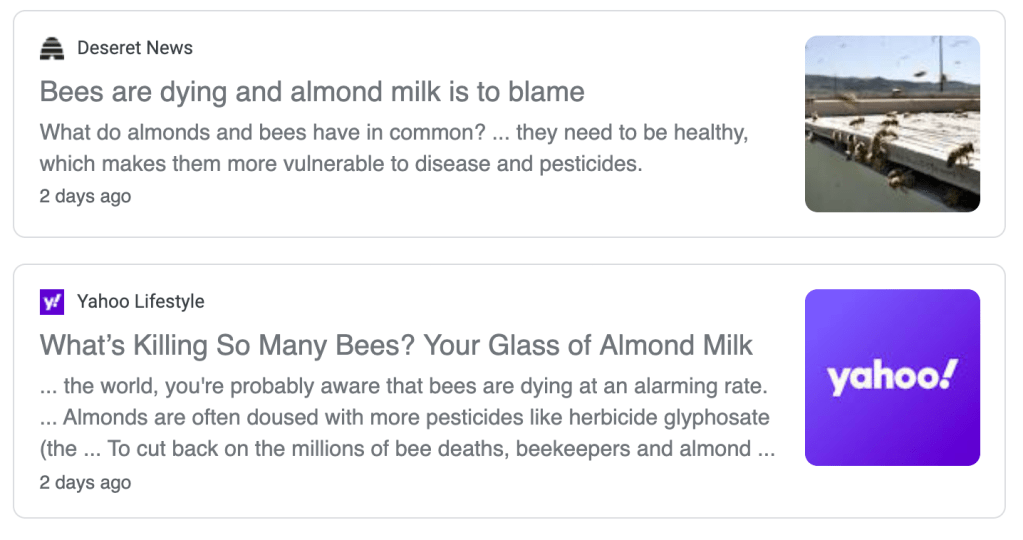Click the purple Yahoo favicon icon
The width and height of the screenshot is (1023, 540).
(52, 302)
